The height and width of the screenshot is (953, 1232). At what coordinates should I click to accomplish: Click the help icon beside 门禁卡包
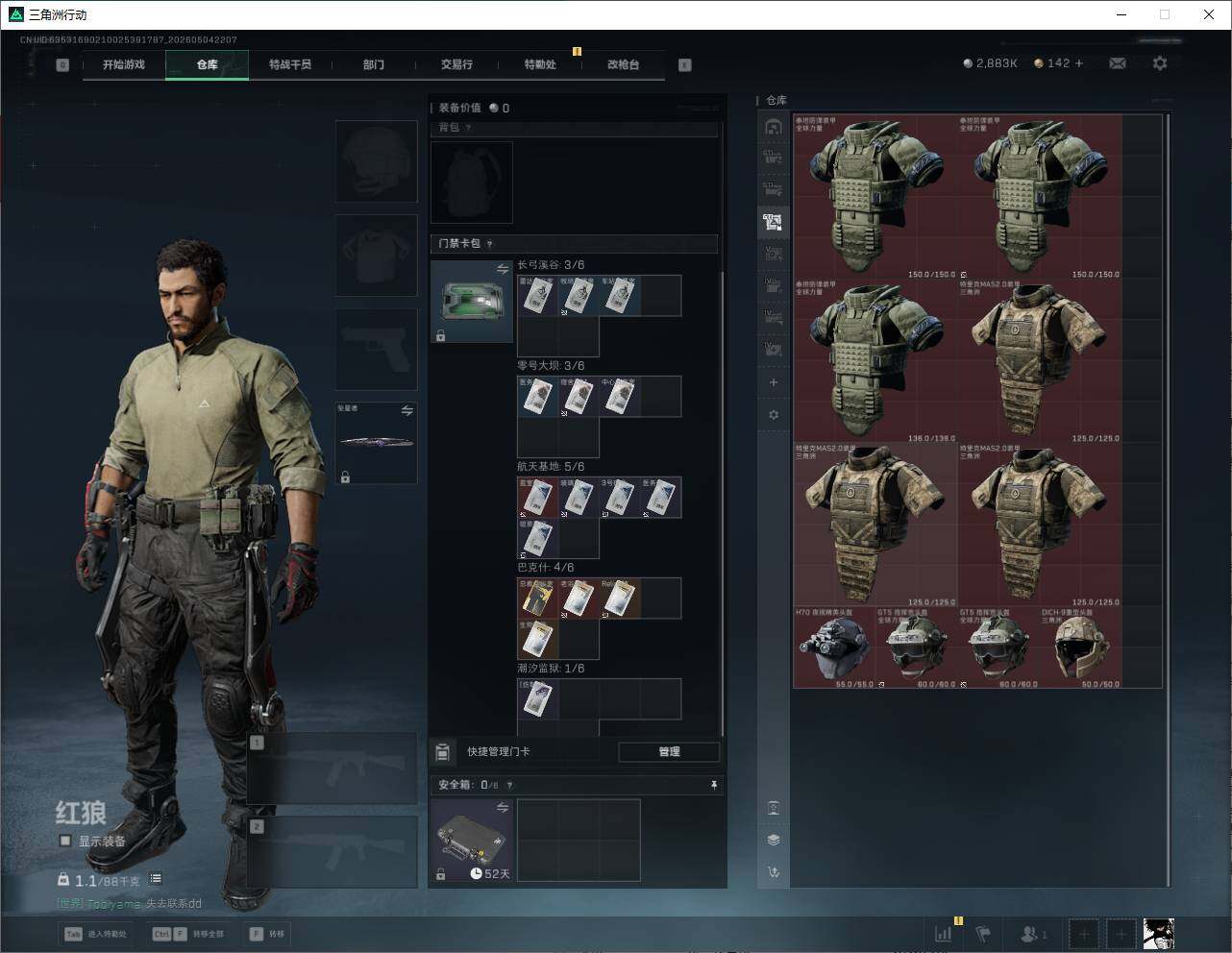[x=489, y=244]
